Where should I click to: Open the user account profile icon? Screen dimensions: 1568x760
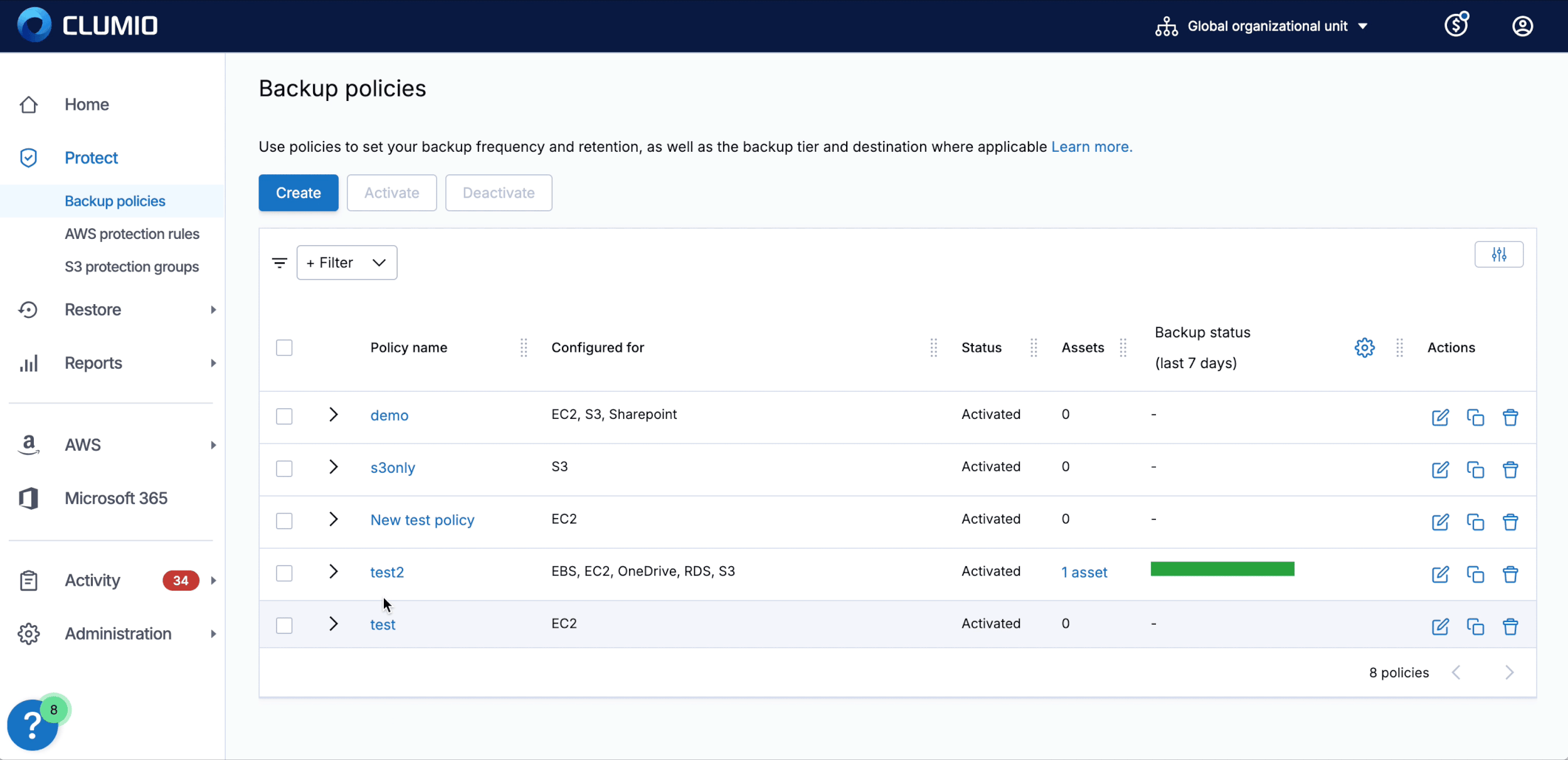pyautogui.click(x=1522, y=26)
